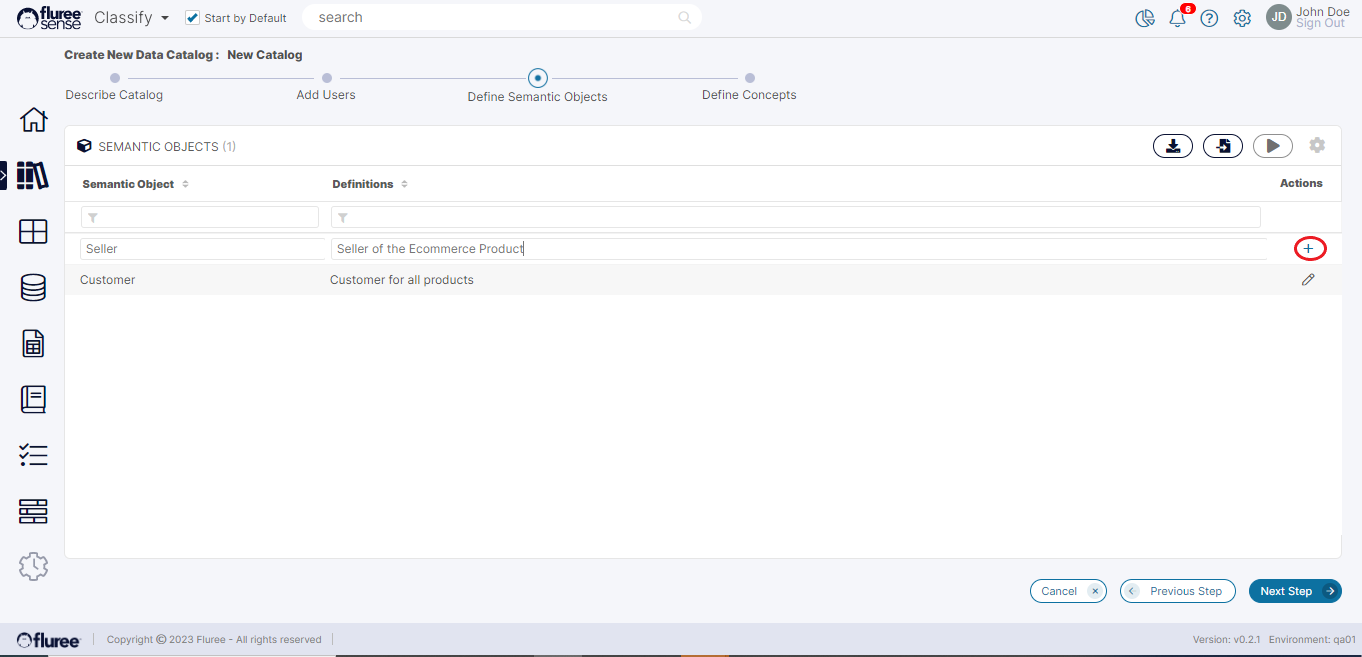Viewport: 1362px width, 657px height.
Task: Click the download semantic objects icon
Action: pyautogui.click(x=1173, y=146)
